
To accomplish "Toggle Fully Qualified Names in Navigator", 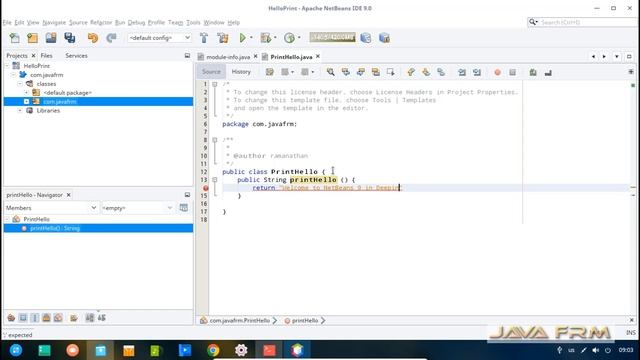I will 73,318.
